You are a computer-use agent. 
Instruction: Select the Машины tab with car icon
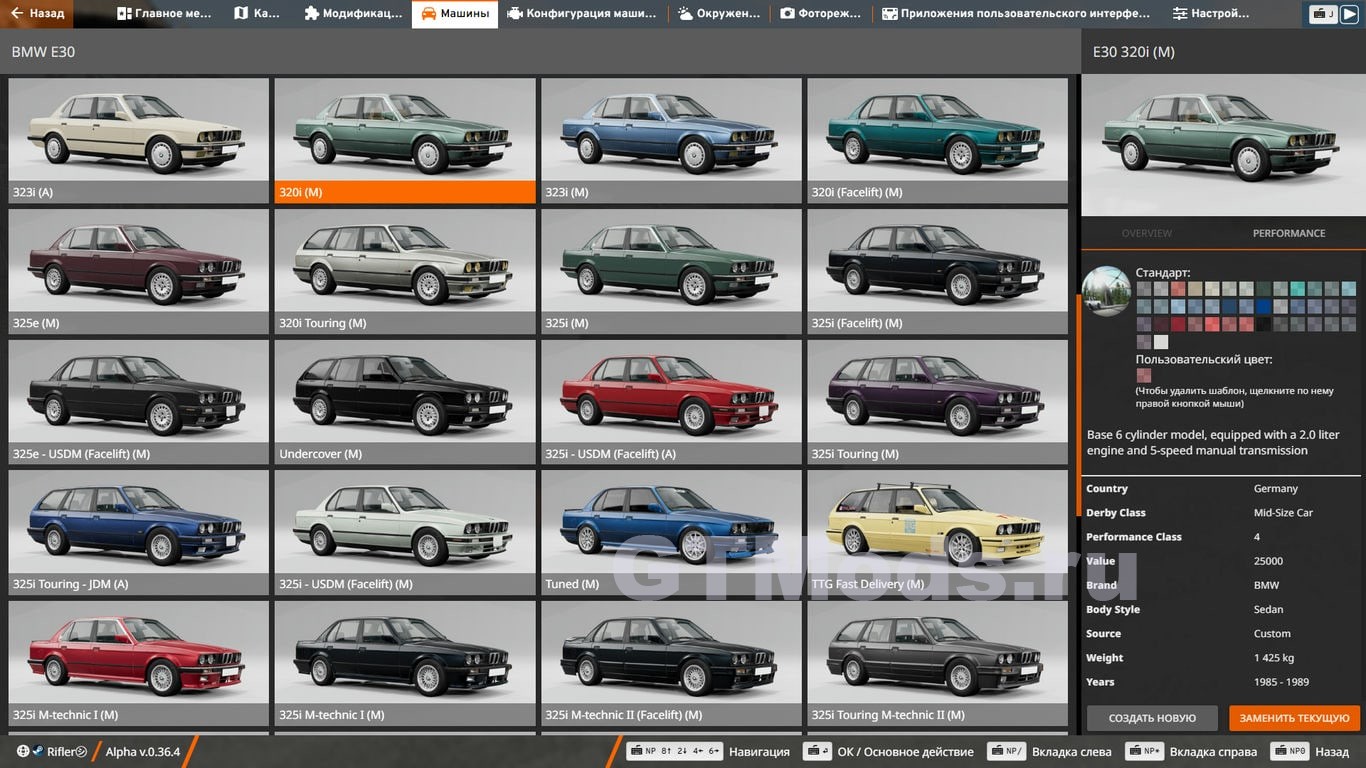click(454, 14)
